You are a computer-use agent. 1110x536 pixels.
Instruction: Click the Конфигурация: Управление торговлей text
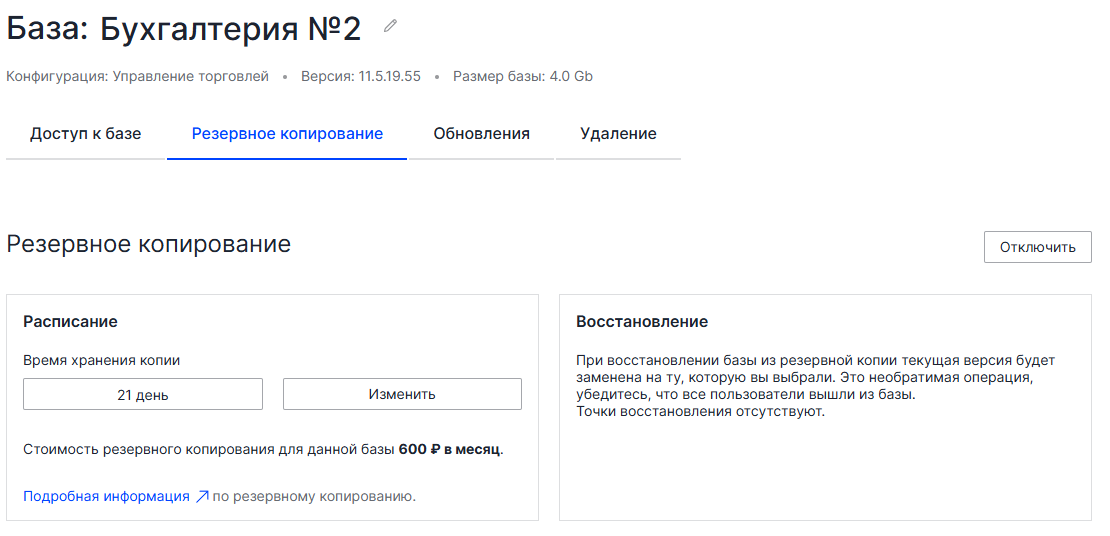click(137, 76)
